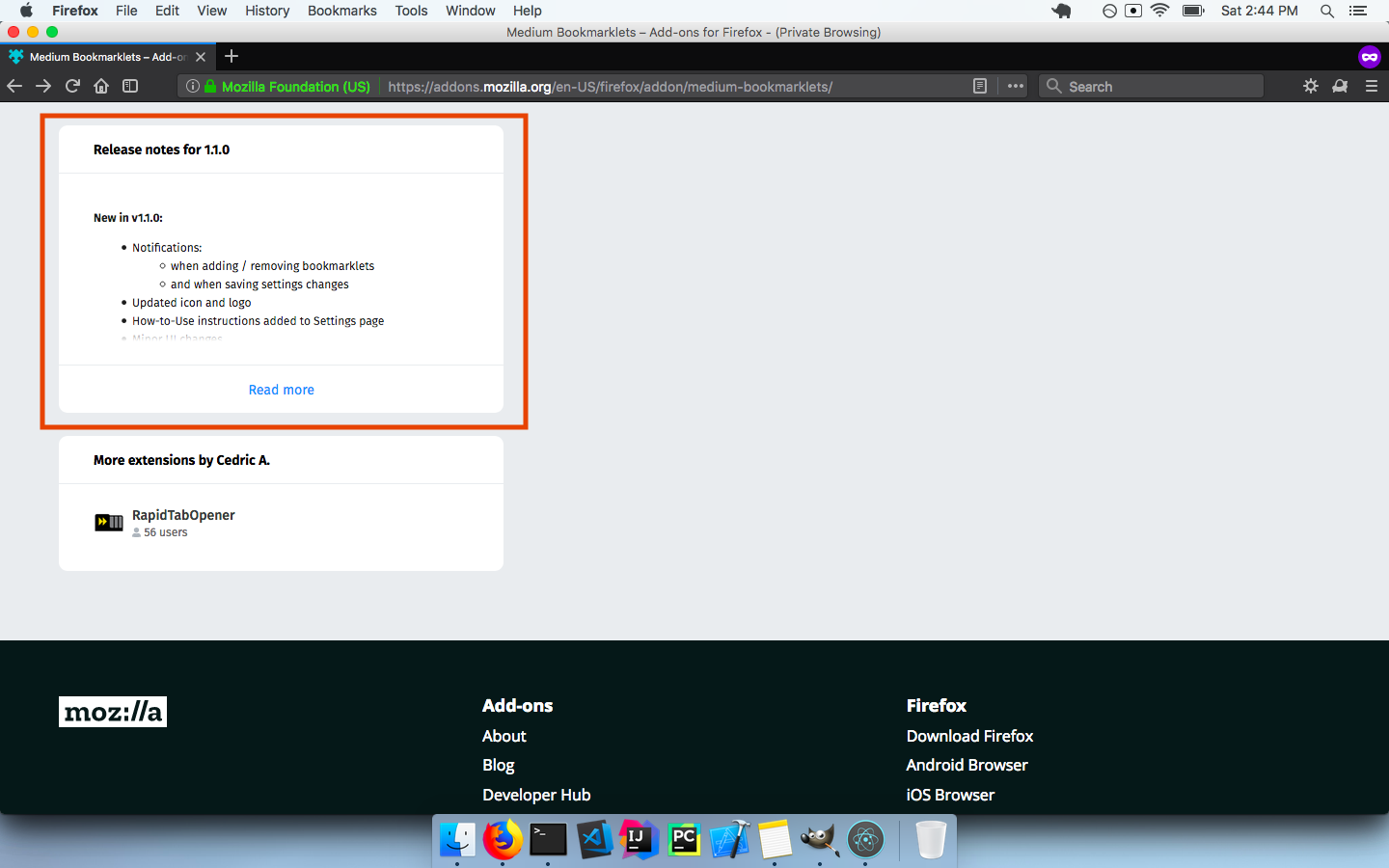
Task: Open a new tab with plus button
Action: (x=231, y=56)
